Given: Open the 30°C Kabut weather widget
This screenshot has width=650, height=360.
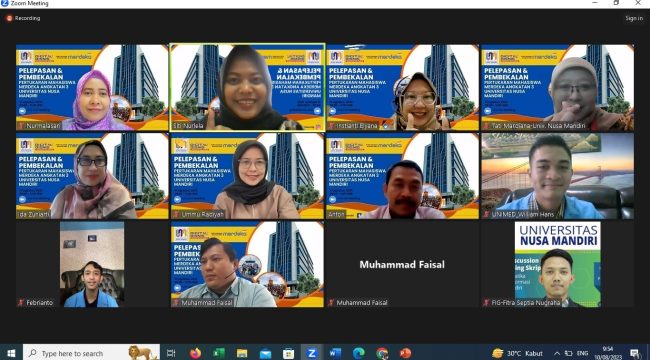Looking at the screenshot, I should click(x=518, y=353).
